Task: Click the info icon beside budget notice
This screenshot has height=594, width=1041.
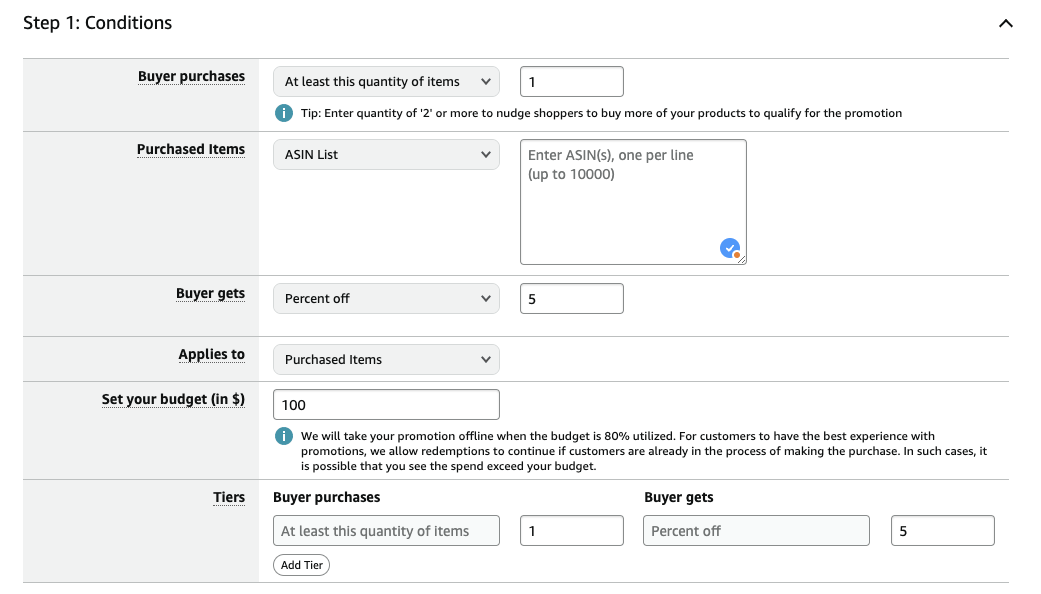Action: click(284, 436)
